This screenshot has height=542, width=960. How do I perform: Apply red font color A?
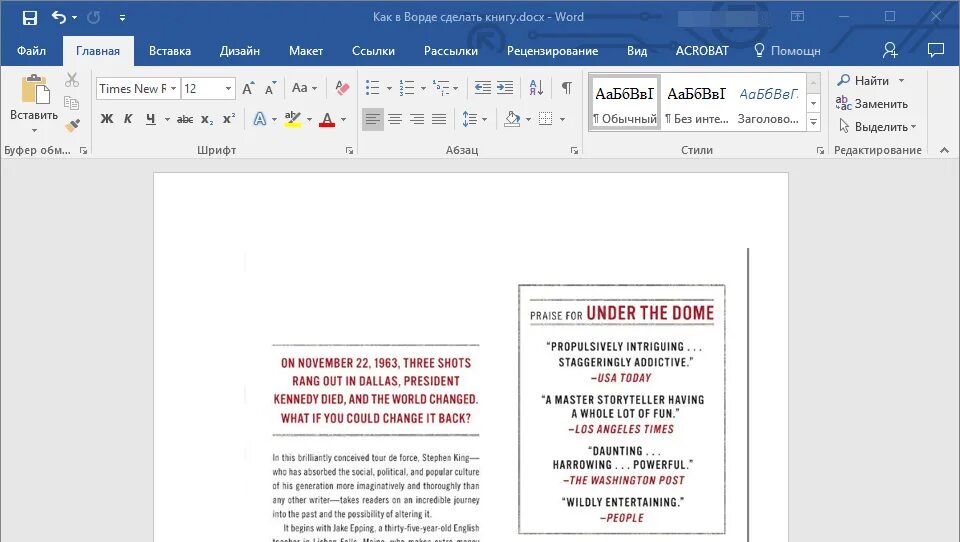(327, 119)
